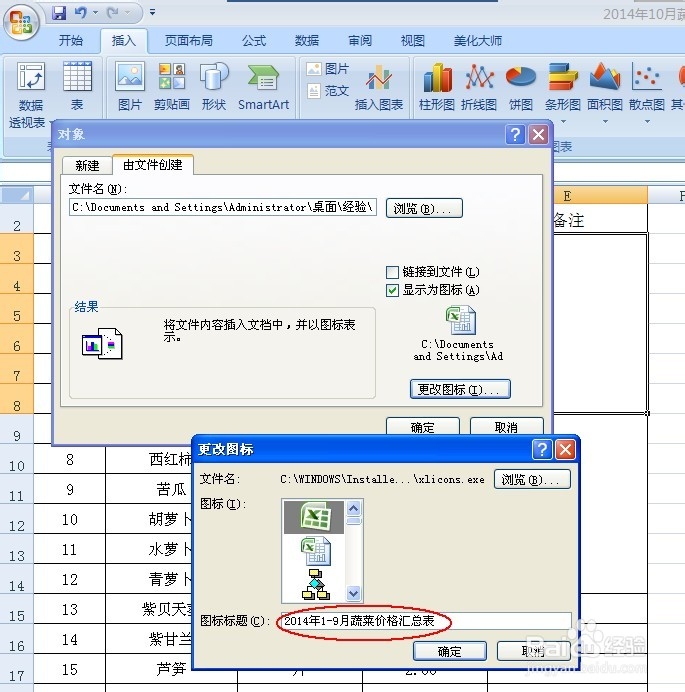Click the icon list scroll up arrow
Image resolution: width=685 pixels, height=692 pixels.
point(354,508)
